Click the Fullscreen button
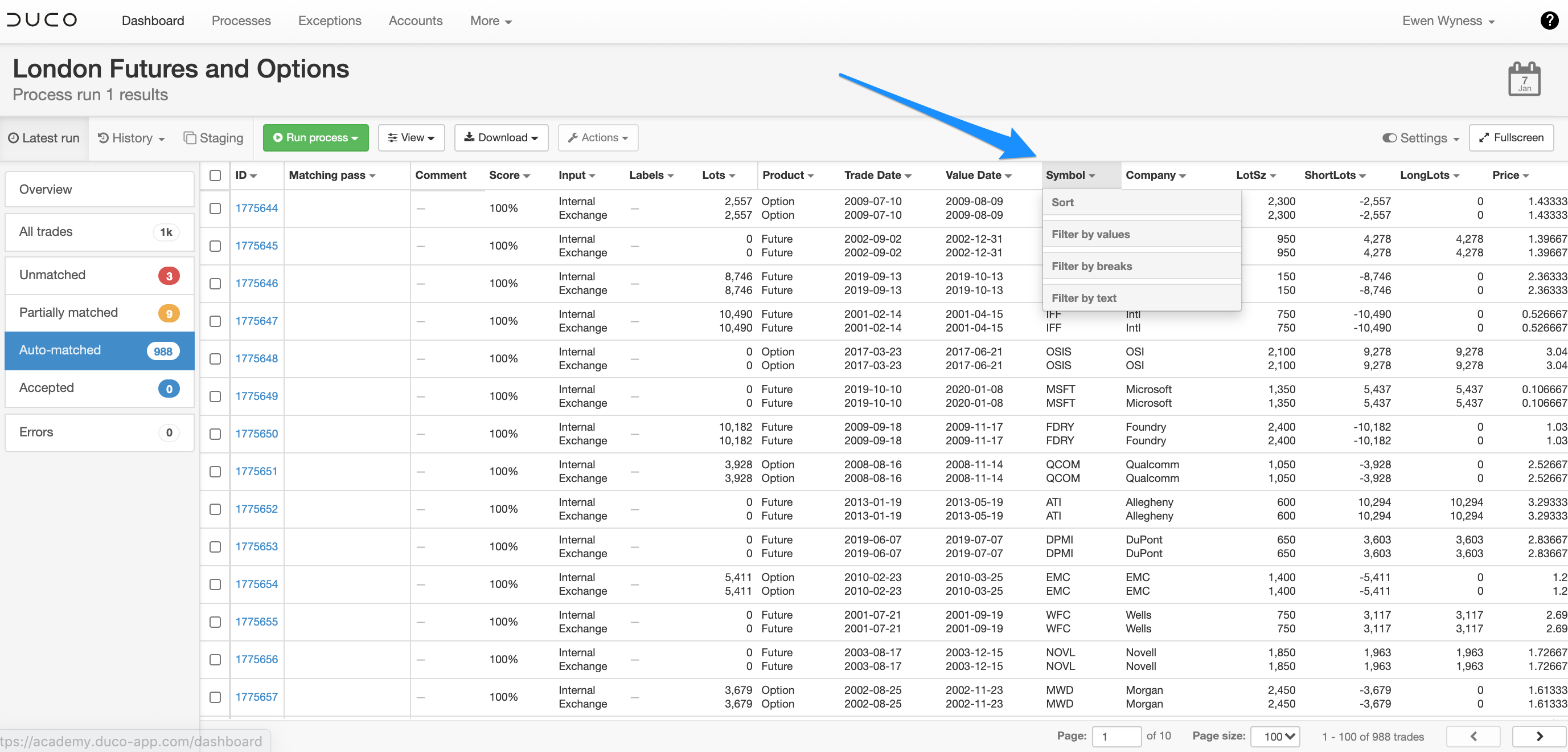Screen dimensions: 1568x752 tap(1512, 138)
